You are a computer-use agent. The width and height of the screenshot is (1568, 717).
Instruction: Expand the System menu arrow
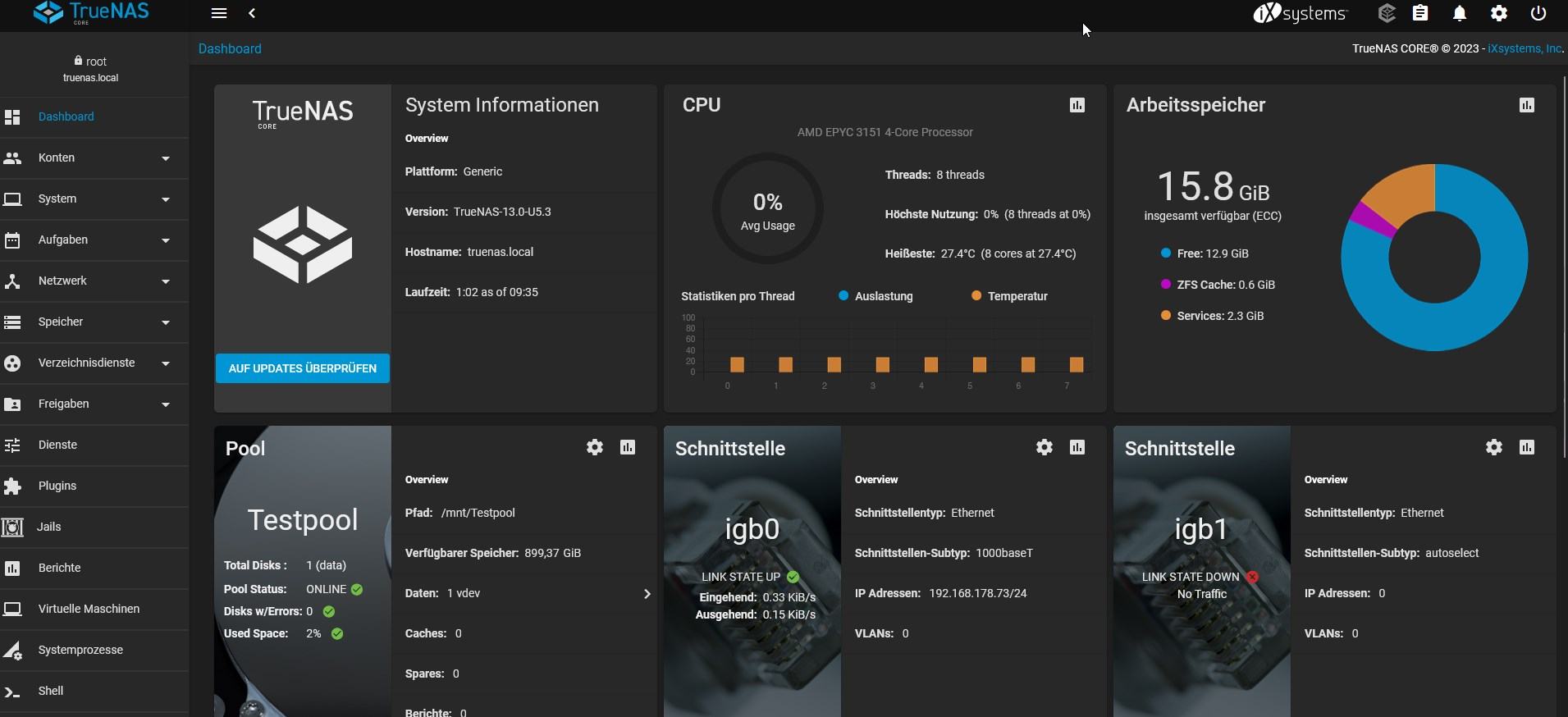(166, 199)
